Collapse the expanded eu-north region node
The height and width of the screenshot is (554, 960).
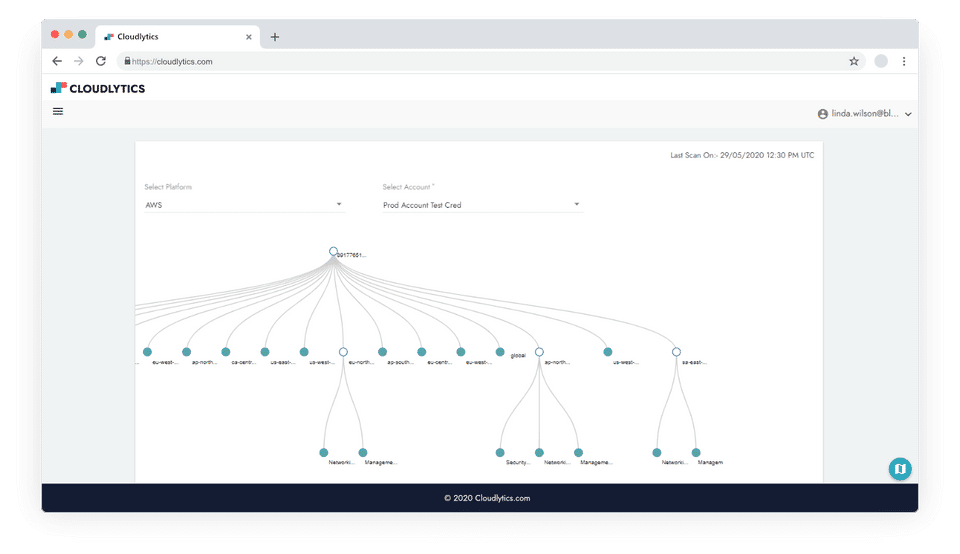click(x=343, y=352)
